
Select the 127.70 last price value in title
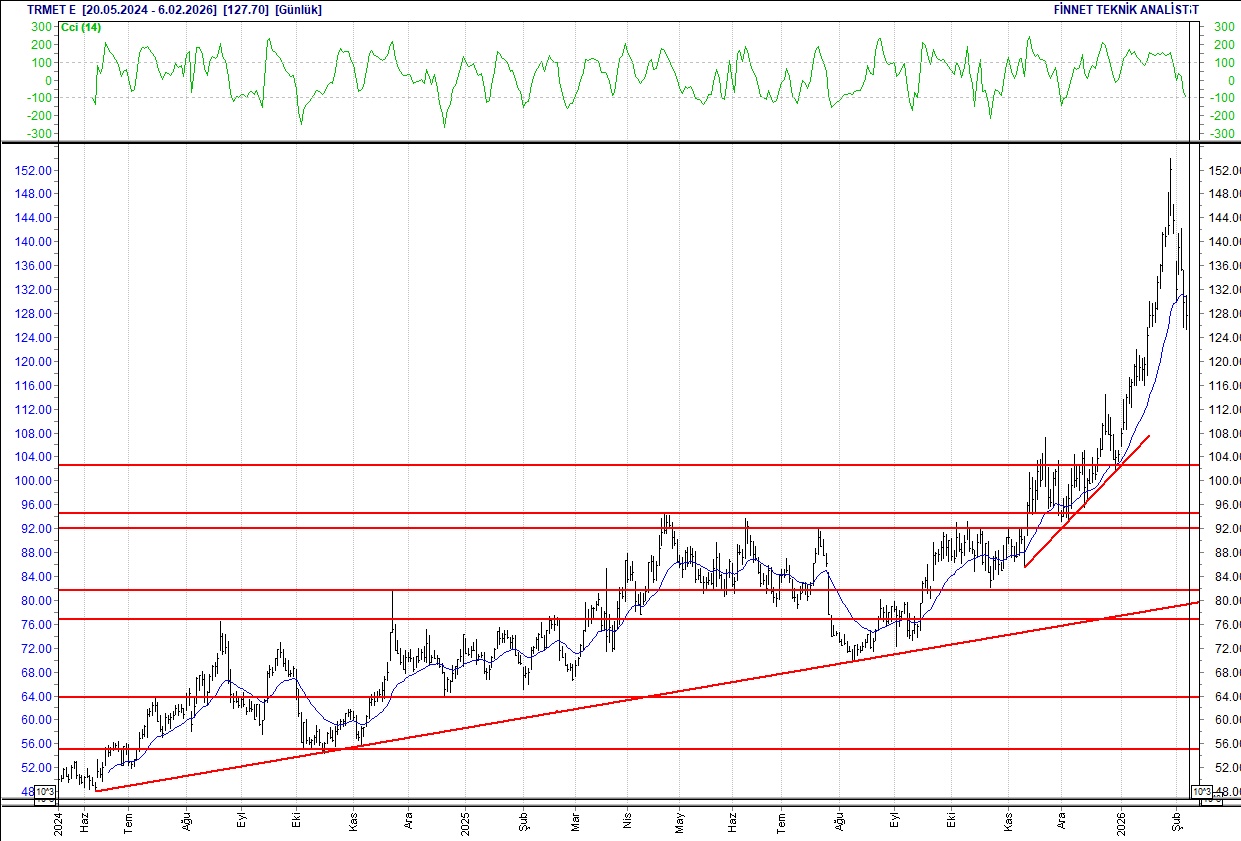(x=244, y=9)
